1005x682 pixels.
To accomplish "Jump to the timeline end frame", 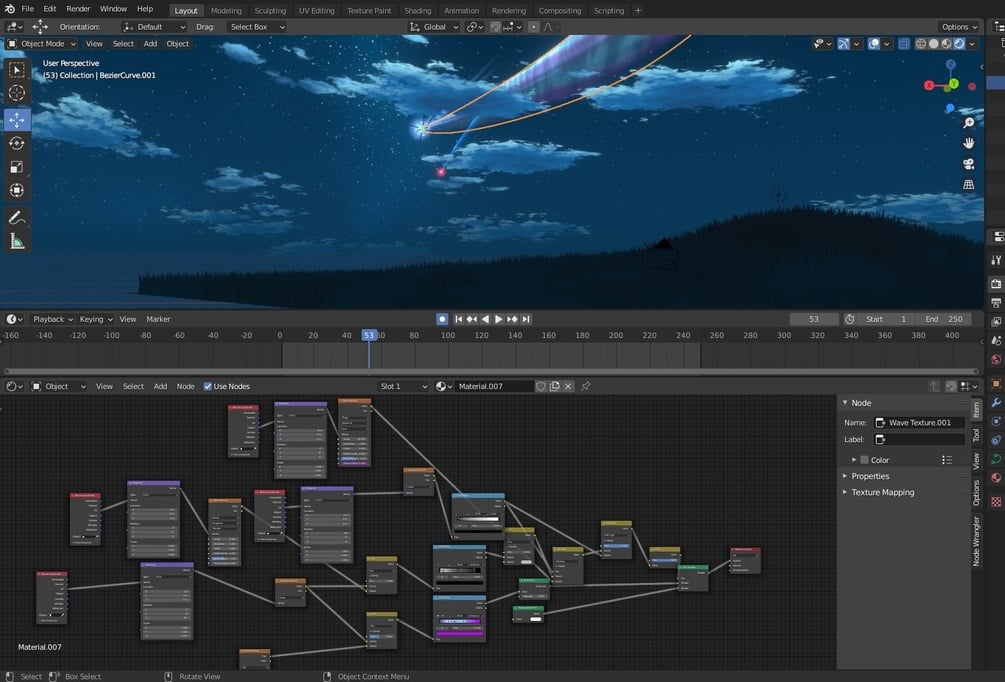I will click(526, 319).
